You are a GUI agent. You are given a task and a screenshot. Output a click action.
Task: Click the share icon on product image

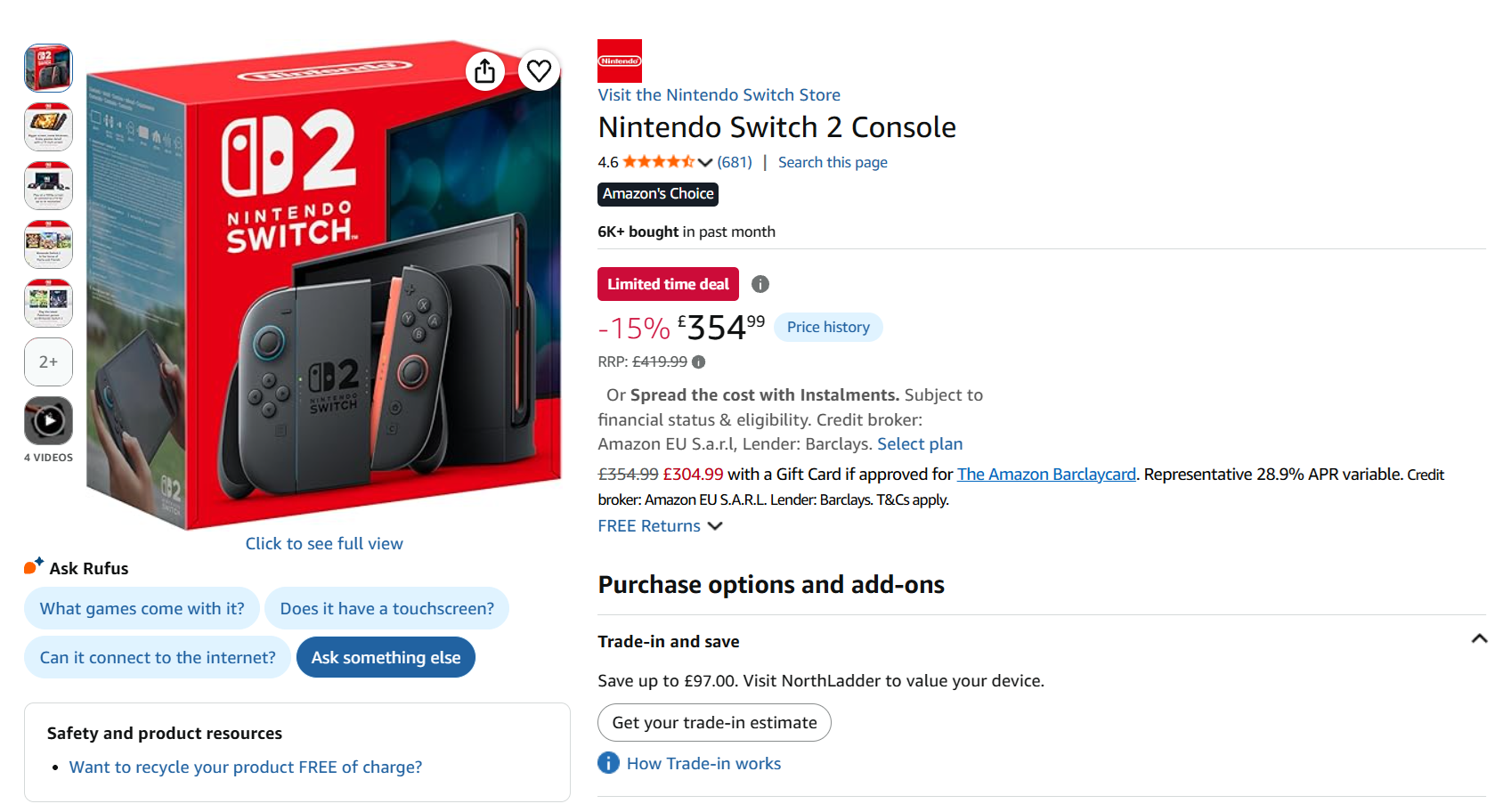[485, 70]
